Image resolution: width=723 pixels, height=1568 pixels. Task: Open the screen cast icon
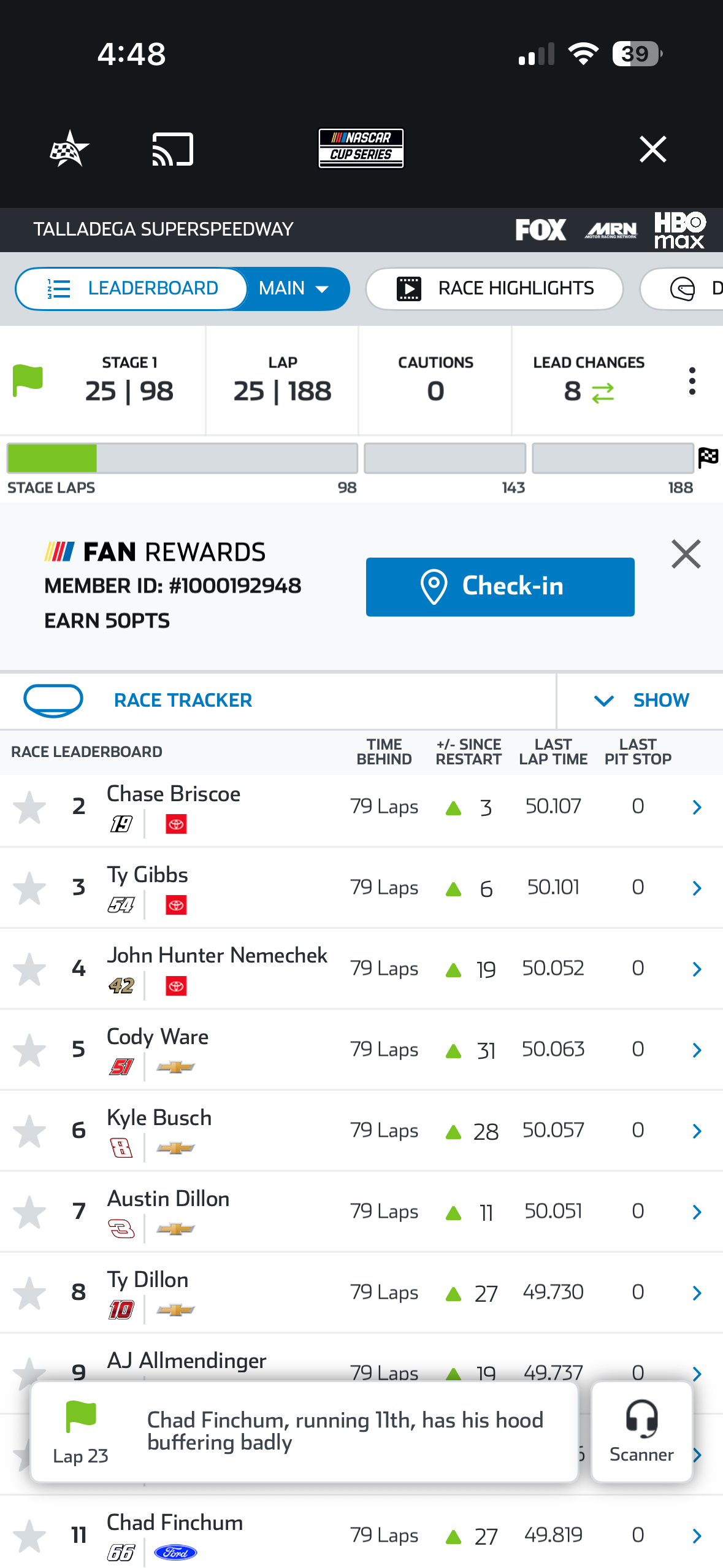point(172,149)
